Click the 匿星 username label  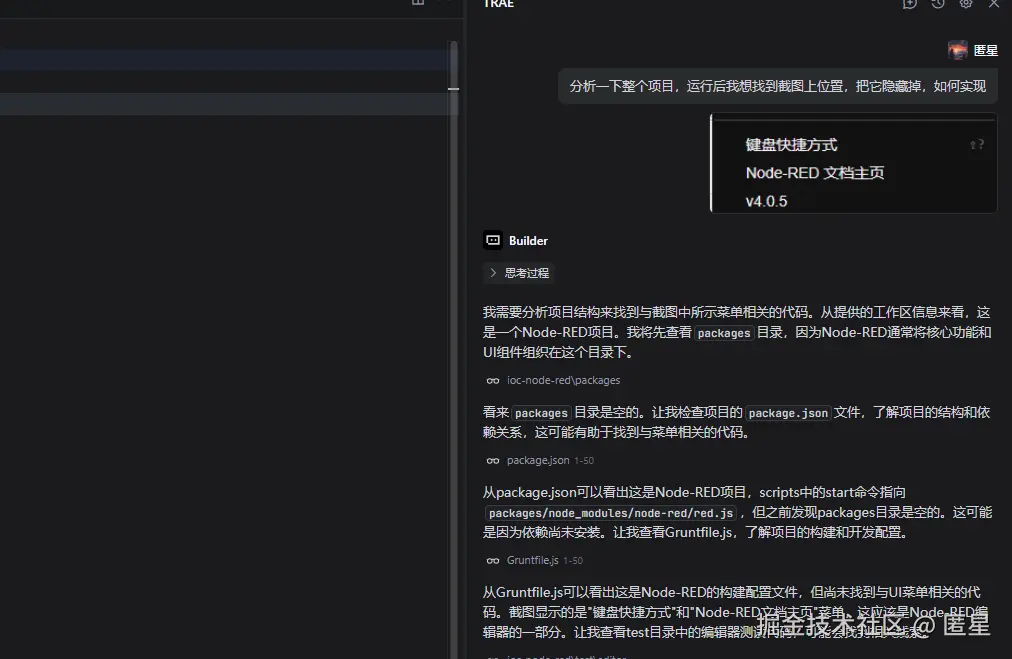(986, 50)
